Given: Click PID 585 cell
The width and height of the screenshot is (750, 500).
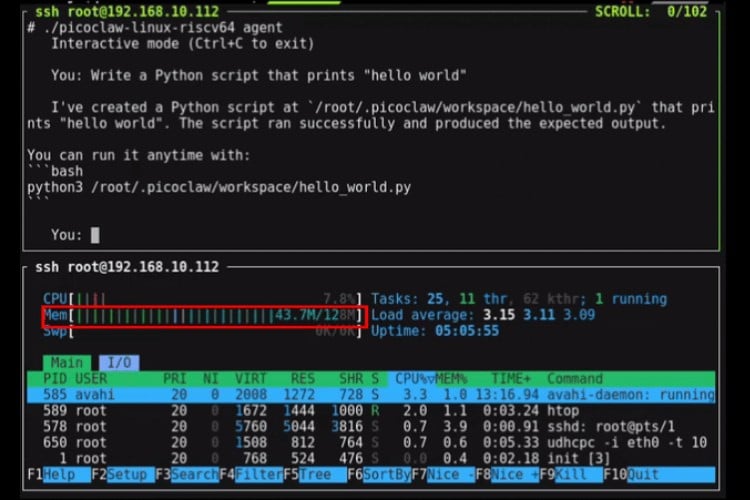Looking at the screenshot, I should pyautogui.click(x=55, y=395).
